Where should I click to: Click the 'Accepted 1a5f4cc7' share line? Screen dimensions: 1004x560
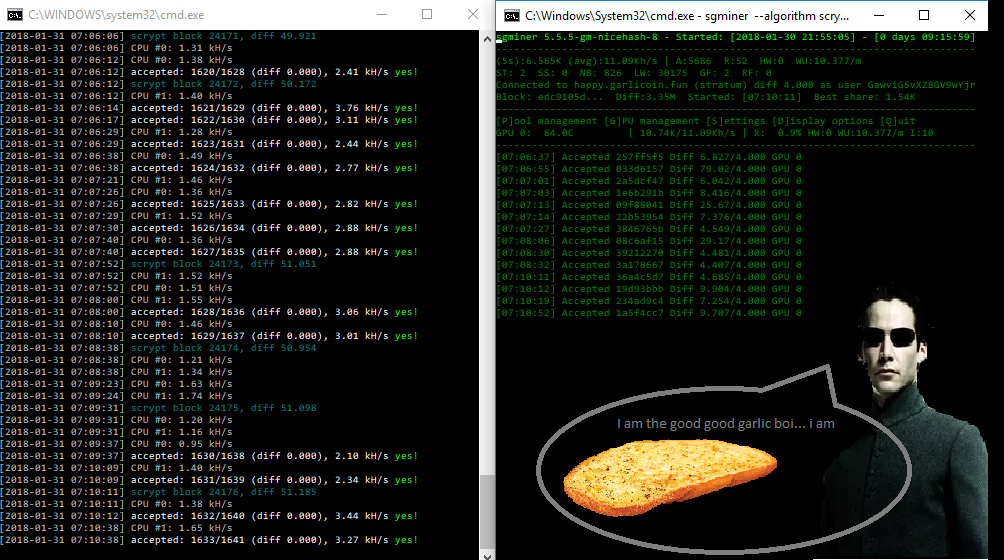coord(649,313)
